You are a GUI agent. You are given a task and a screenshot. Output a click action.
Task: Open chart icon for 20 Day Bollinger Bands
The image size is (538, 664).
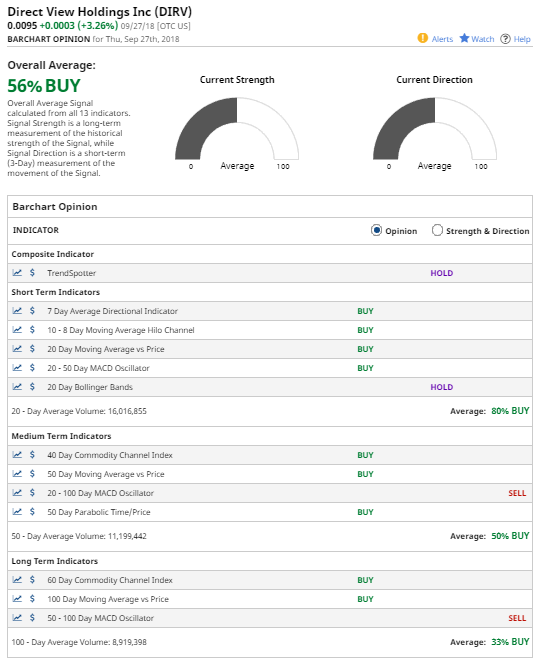point(17,387)
